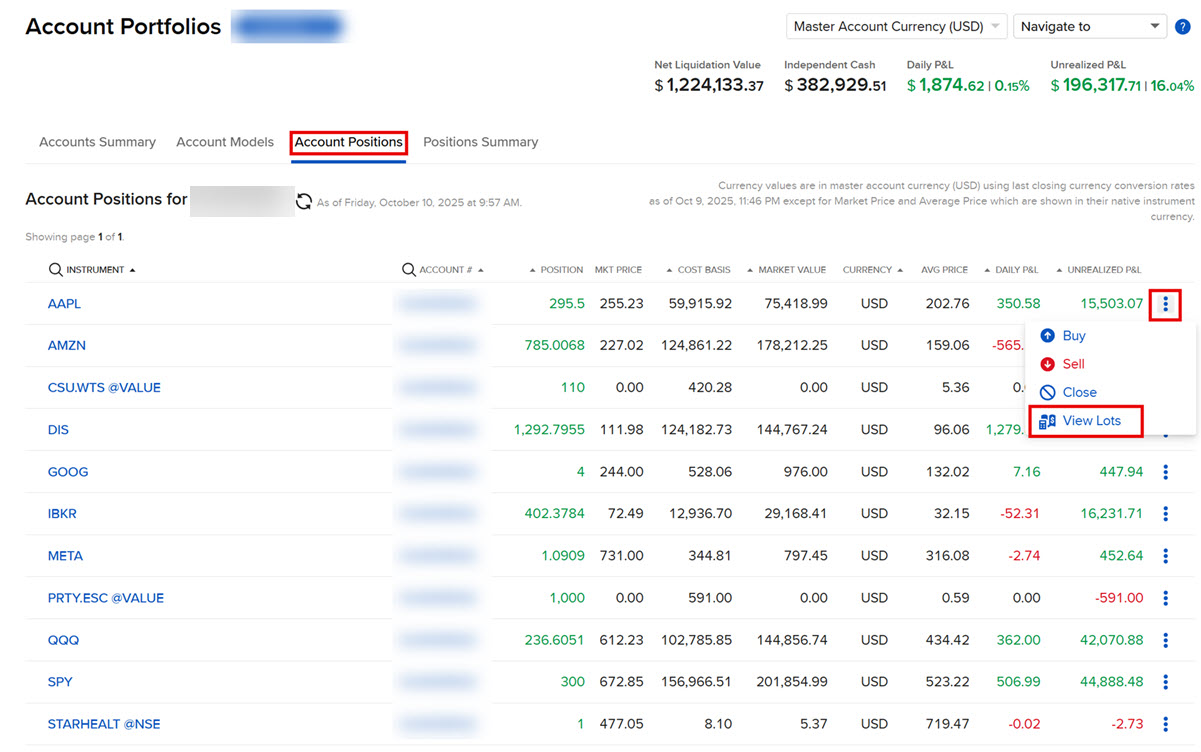The height and width of the screenshot is (752, 1201).
Task: Click the blue help question mark icon
Action: pos(1183,27)
